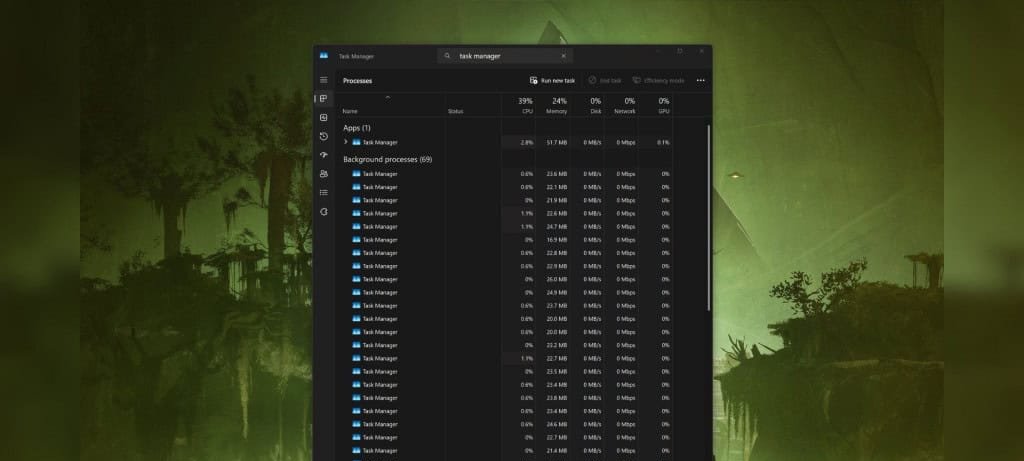Select the Processes sidebar icon

coord(323,99)
